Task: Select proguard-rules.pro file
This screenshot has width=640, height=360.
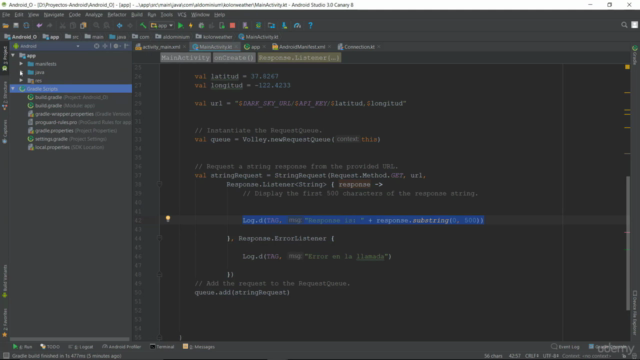Action: (x=79, y=122)
